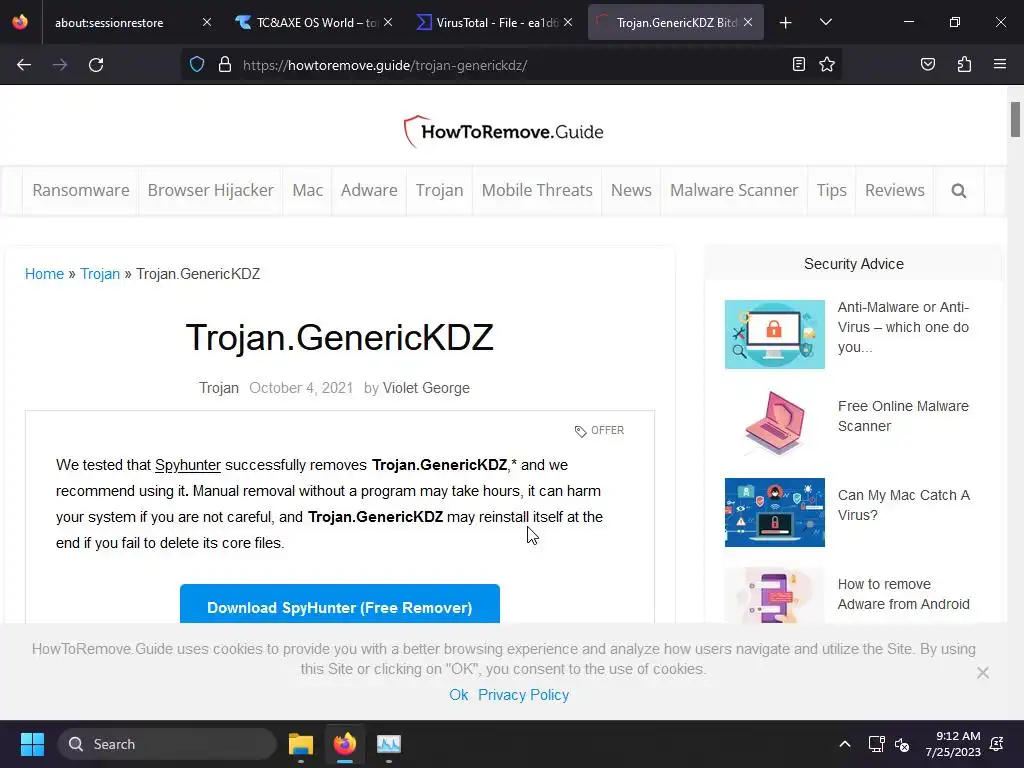Click the browser forward arrow

(60, 65)
